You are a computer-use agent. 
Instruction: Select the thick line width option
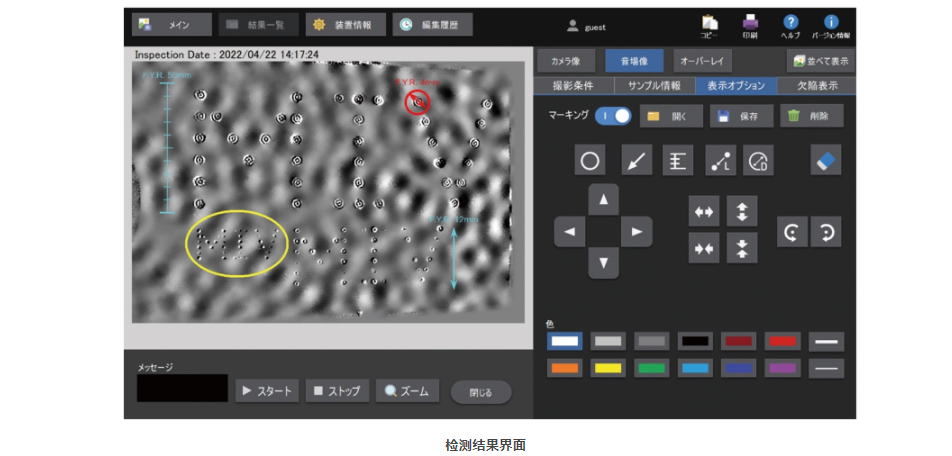click(x=826, y=341)
